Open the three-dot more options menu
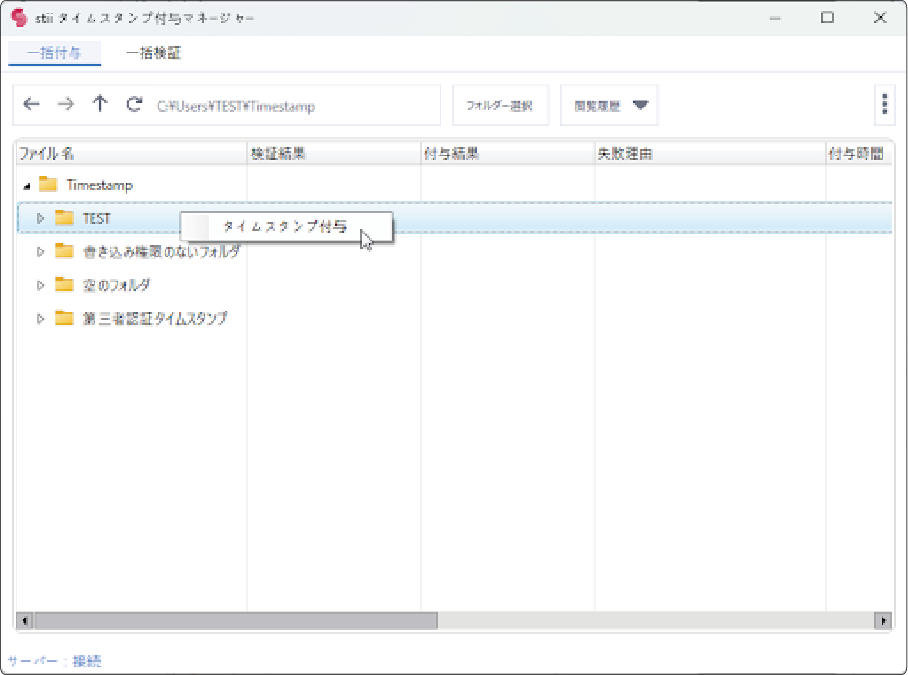This screenshot has height=675, width=908. (x=883, y=105)
